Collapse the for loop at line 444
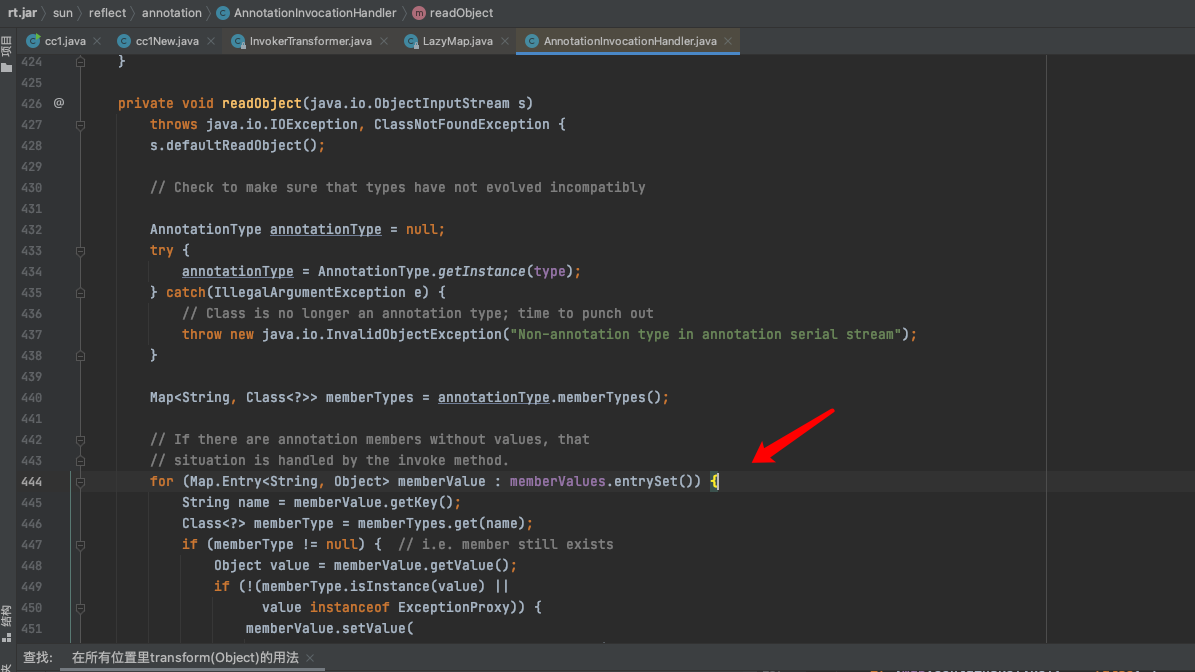Image resolution: width=1195 pixels, height=672 pixels. pos(80,482)
